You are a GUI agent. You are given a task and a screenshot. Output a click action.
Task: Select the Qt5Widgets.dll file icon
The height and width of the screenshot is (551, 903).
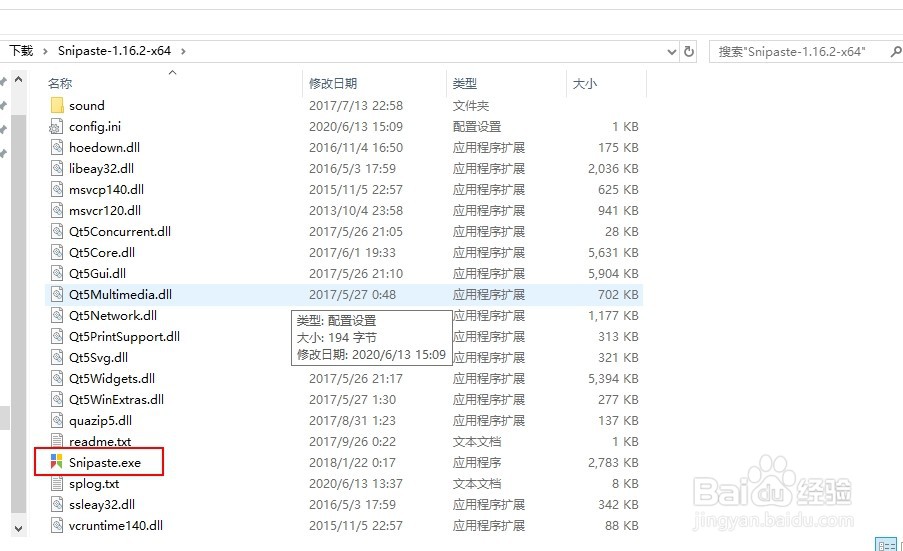[x=56, y=379]
